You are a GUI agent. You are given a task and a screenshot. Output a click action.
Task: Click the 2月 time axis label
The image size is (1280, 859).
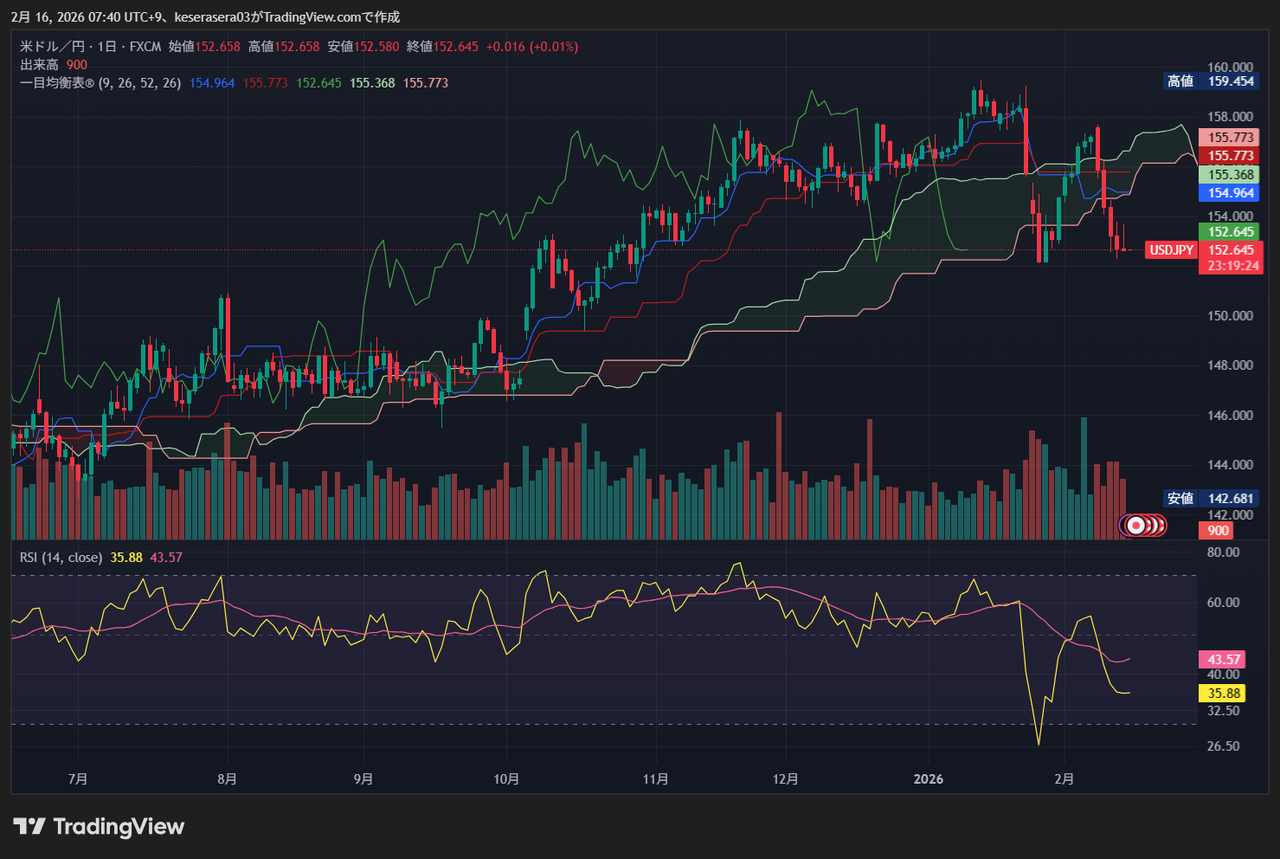[x=1065, y=779]
